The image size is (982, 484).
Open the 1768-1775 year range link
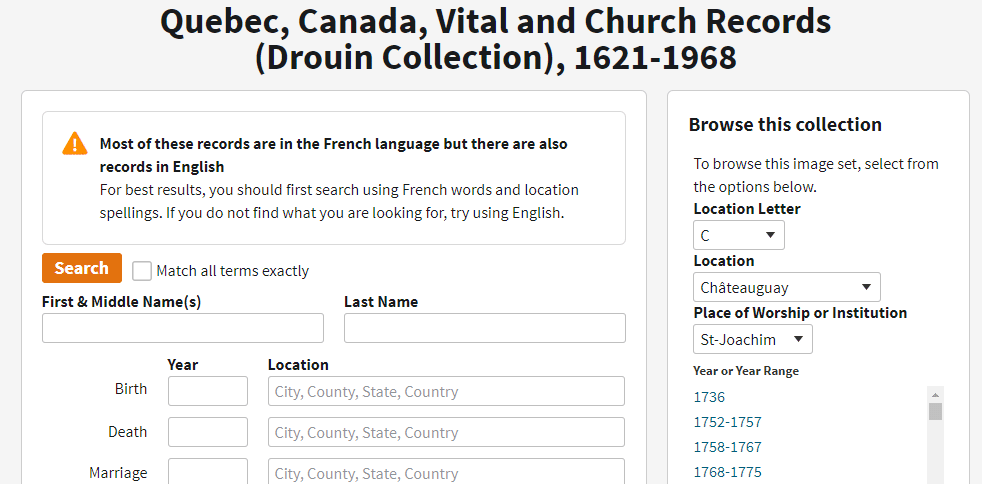pyautogui.click(x=728, y=472)
